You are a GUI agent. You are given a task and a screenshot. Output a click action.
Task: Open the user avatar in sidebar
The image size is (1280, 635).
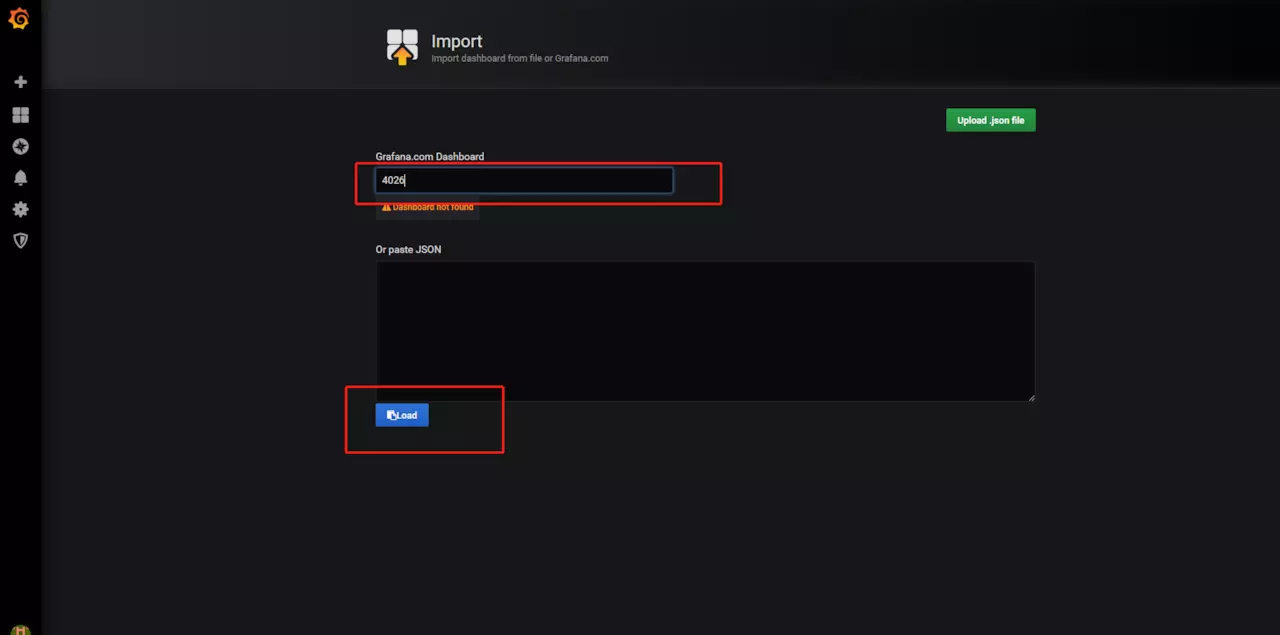coord(20,630)
